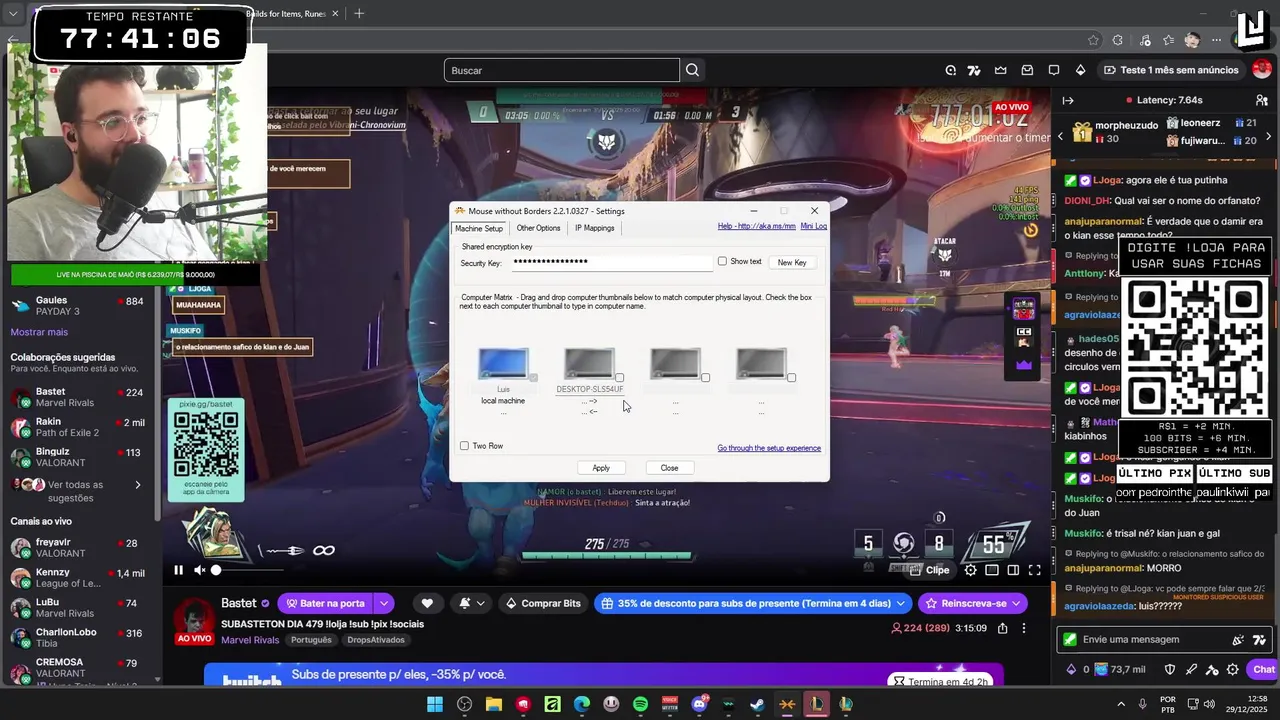The width and height of the screenshot is (1280, 720).
Task: Click 'Teste 1 mês sem anúncios' button
Action: 1170,70
